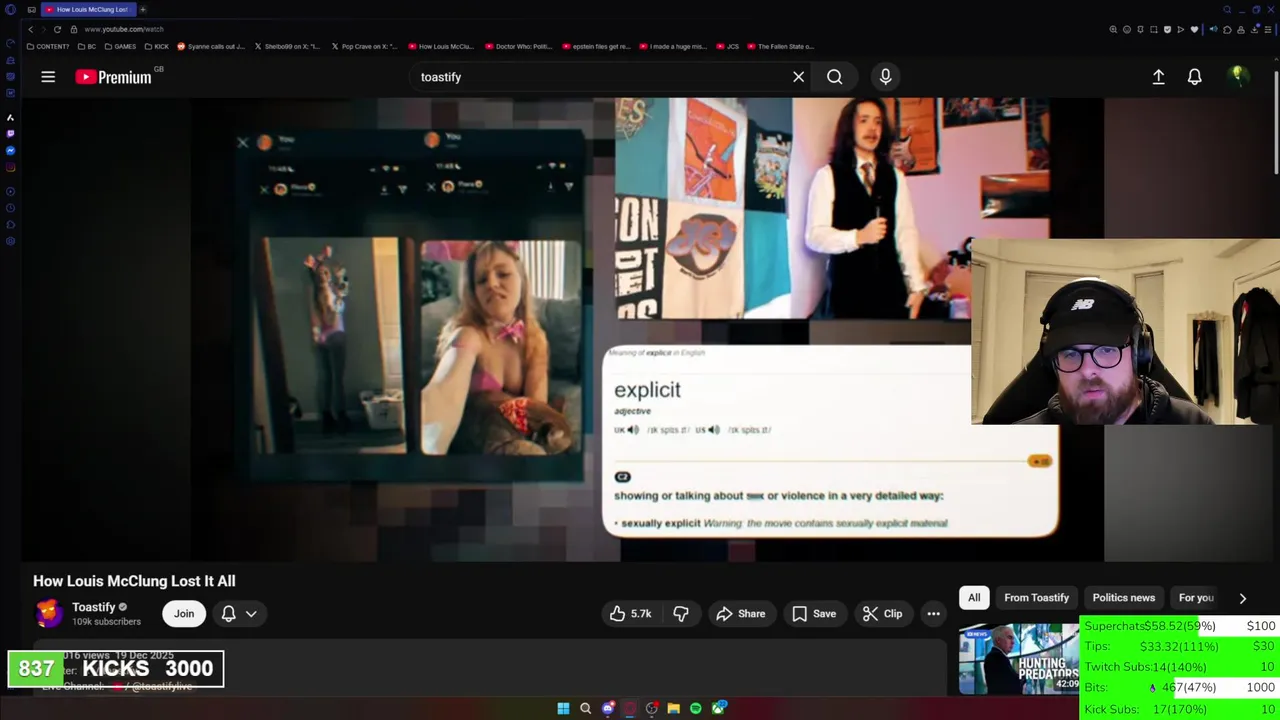Open the BC bookmarks folder
This screenshot has height=720, width=1280.
coord(87,46)
